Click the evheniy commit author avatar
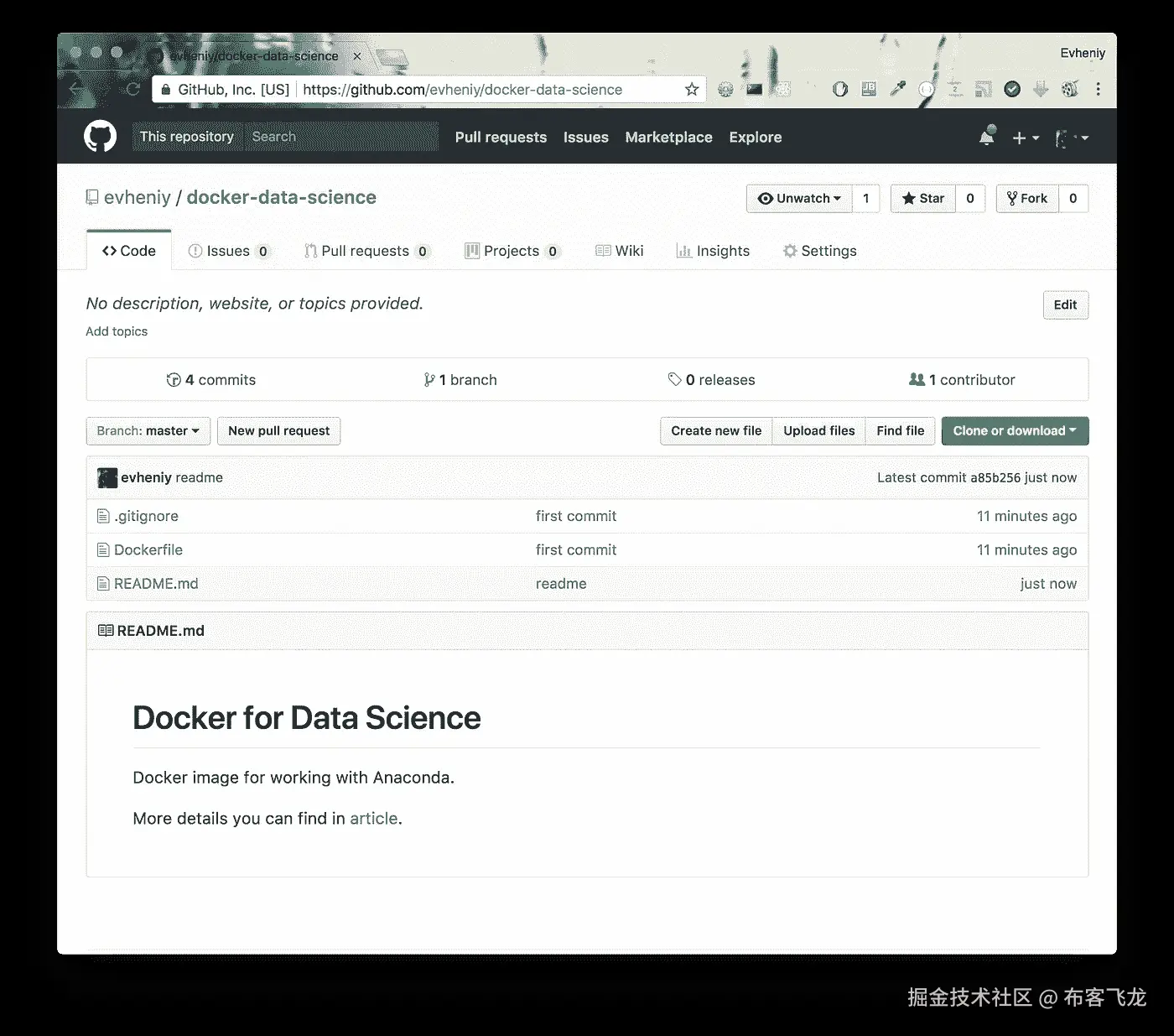The image size is (1174, 1036). 107,478
